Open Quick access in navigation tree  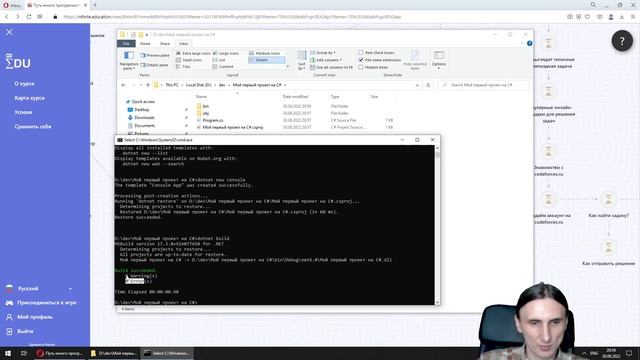coord(143,102)
